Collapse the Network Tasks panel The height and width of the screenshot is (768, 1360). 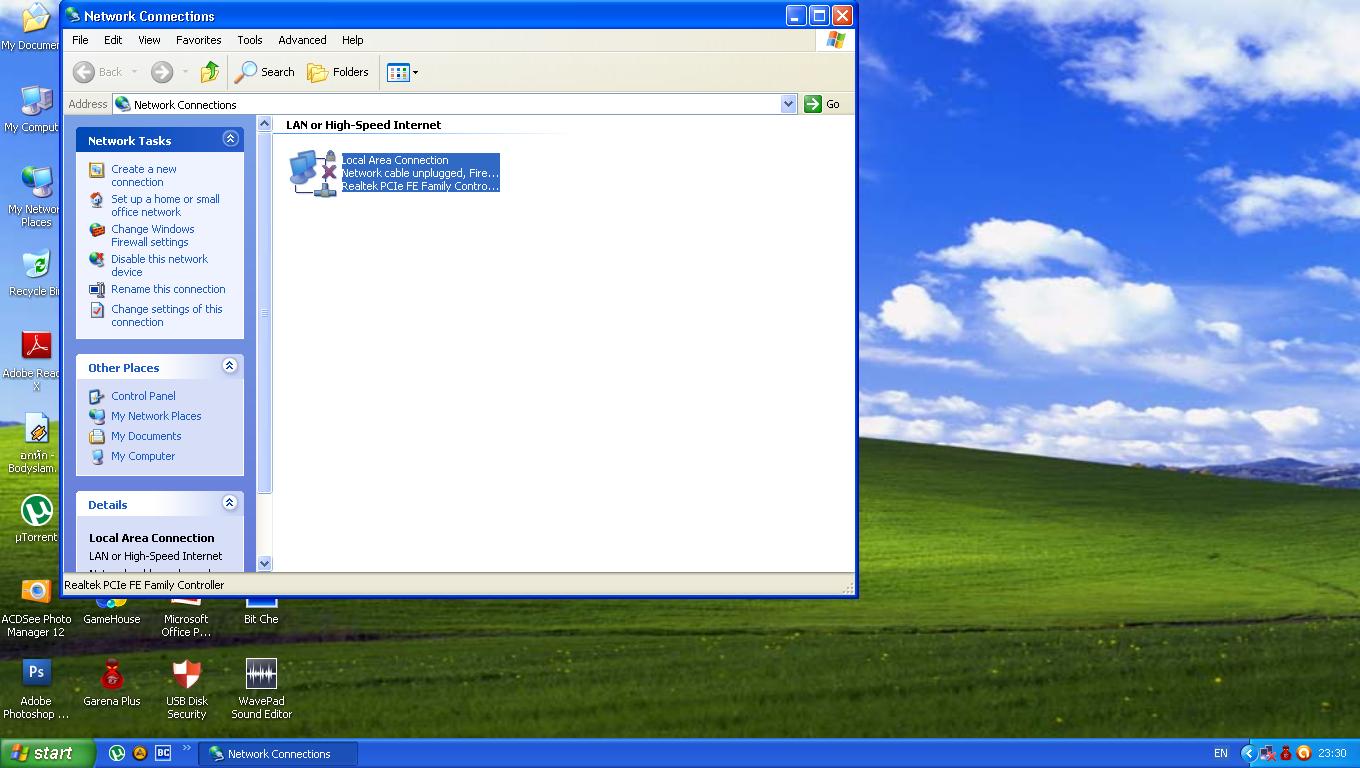tap(230, 139)
